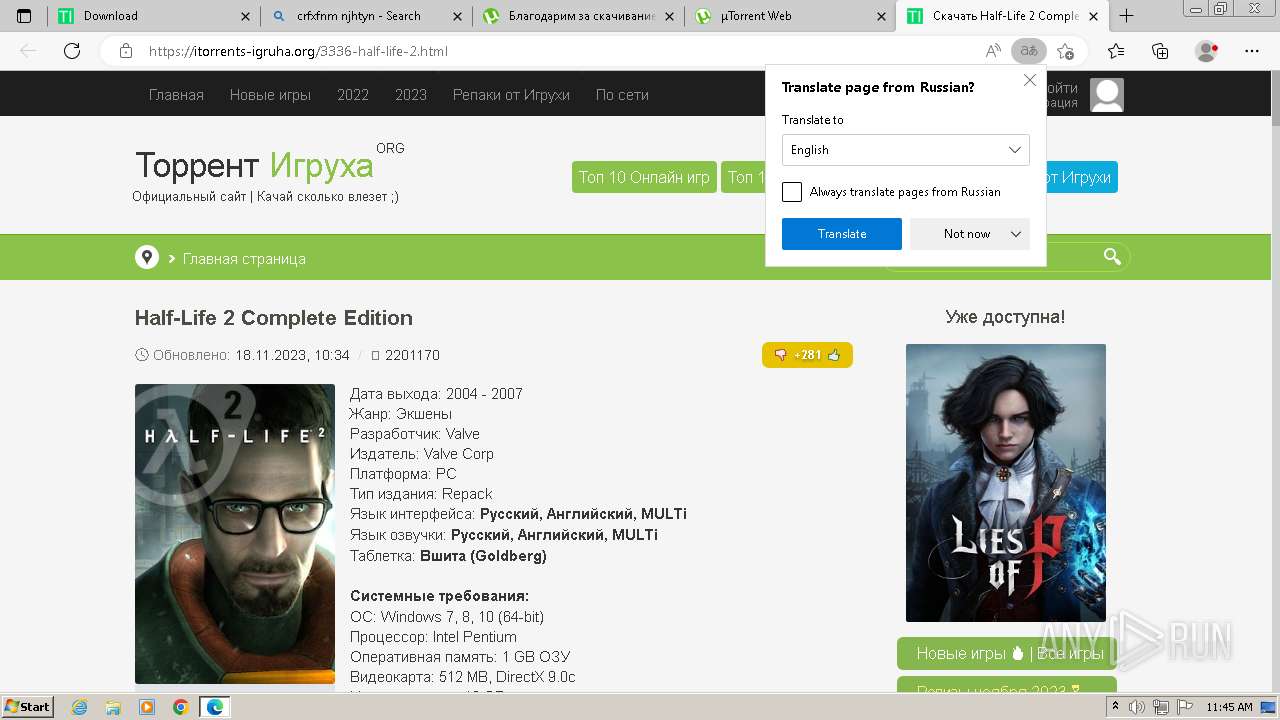This screenshot has width=1280, height=720.
Task: Refresh the page with reload icon
Action: coord(72,51)
